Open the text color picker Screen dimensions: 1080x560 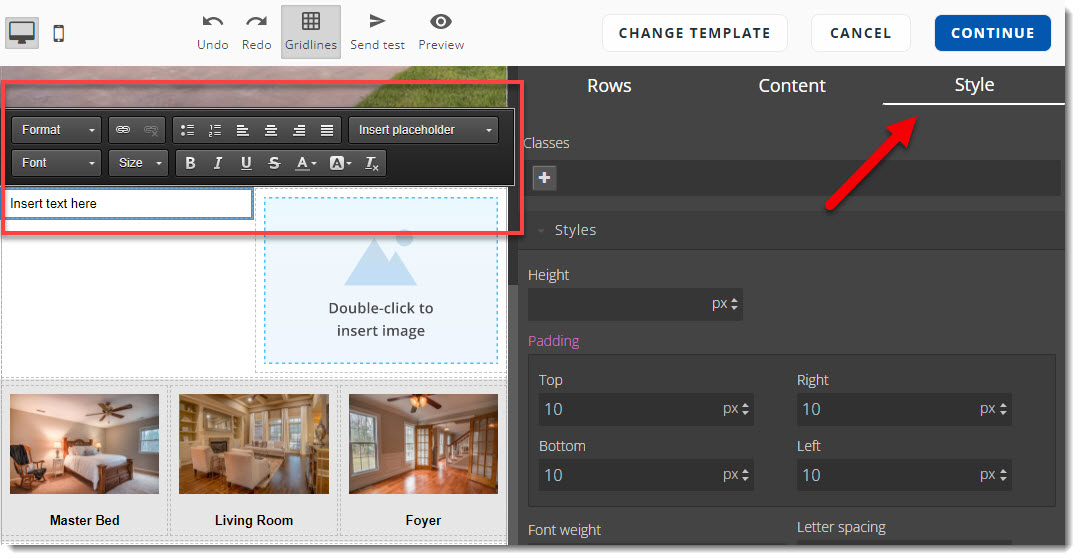click(305, 163)
